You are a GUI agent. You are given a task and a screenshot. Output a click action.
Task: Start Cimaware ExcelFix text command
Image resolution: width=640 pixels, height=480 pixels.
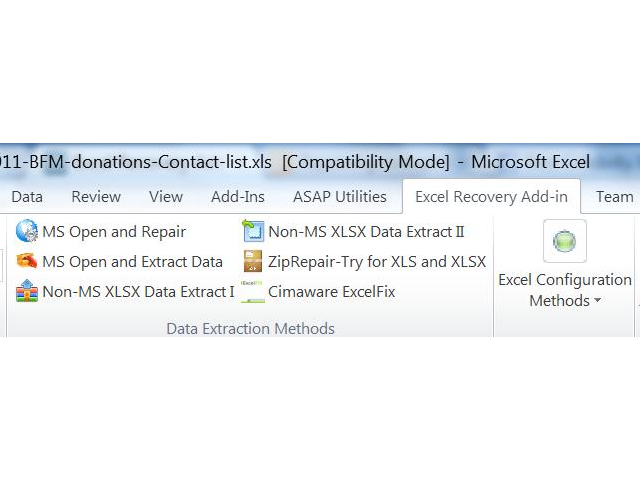pyautogui.click(x=331, y=292)
